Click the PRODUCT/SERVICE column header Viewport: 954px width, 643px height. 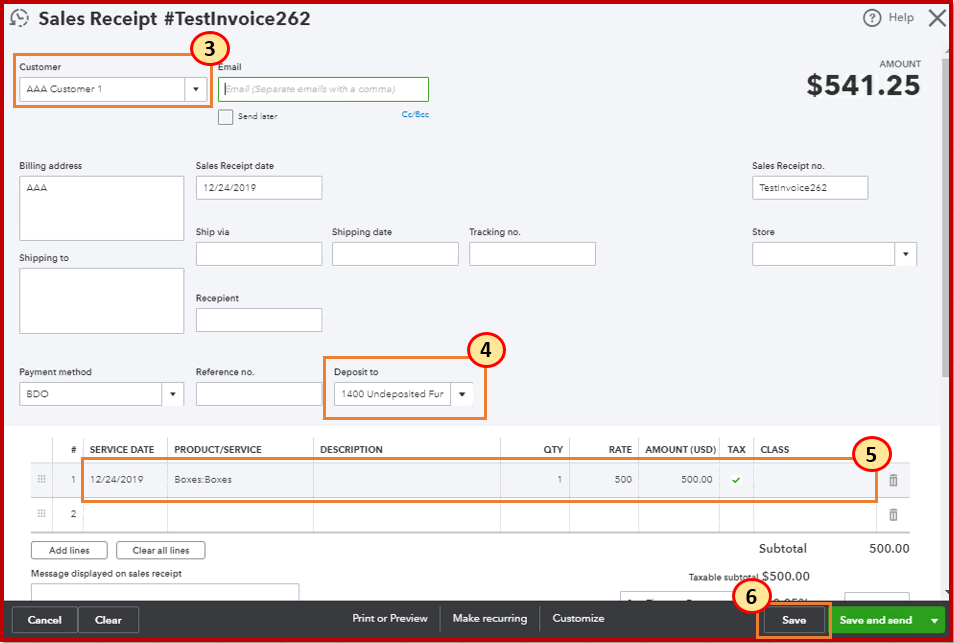coord(218,450)
